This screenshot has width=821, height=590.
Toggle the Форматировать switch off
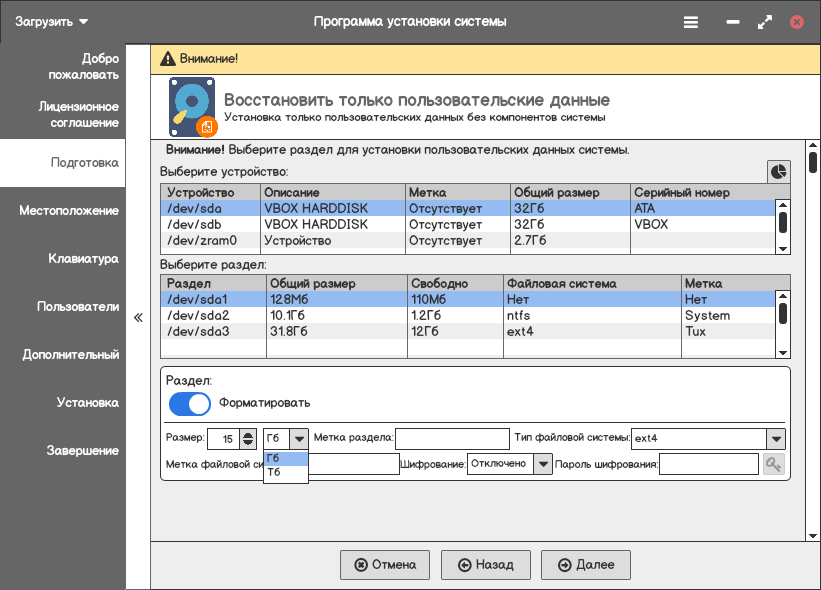pyautogui.click(x=189, y=403)
